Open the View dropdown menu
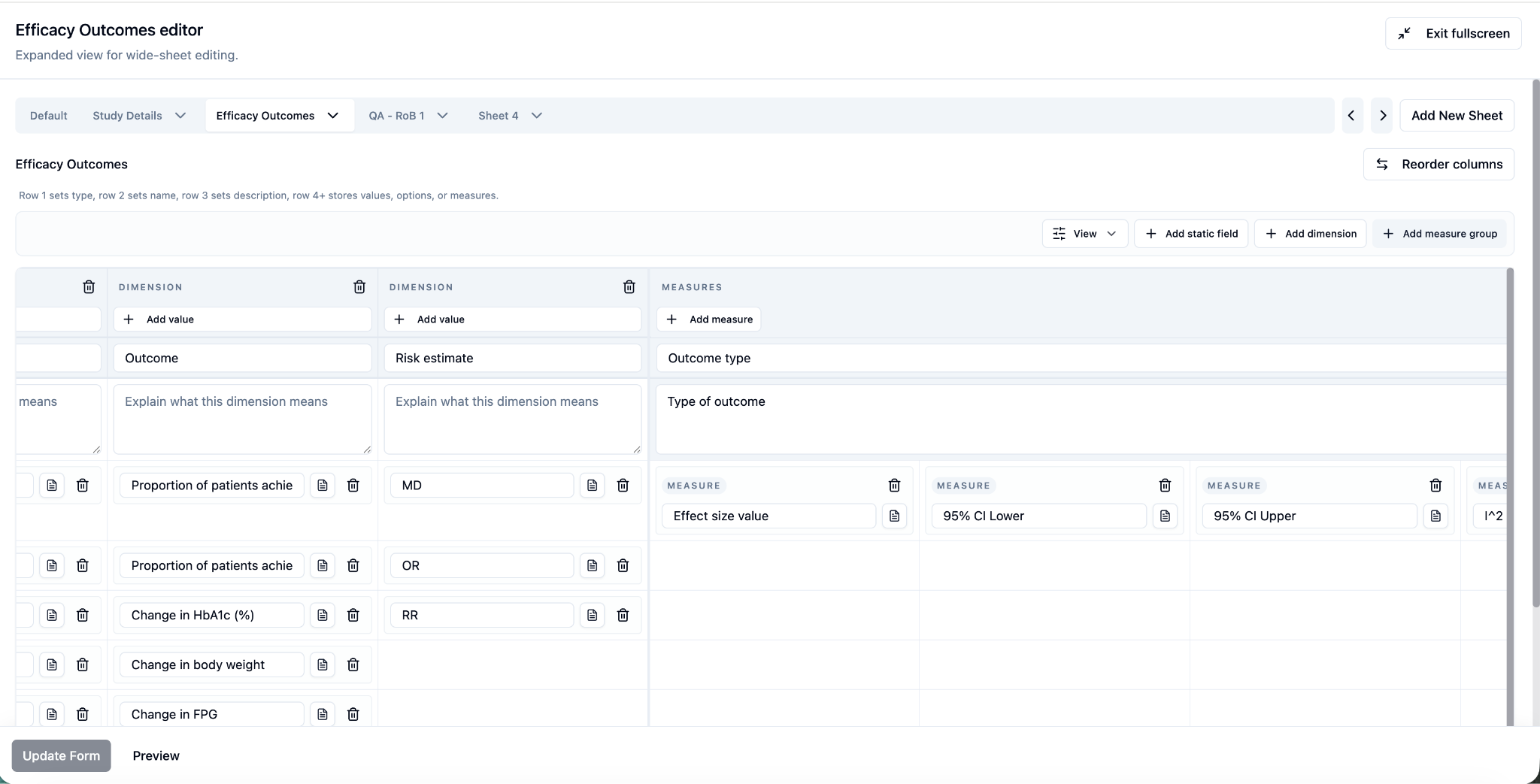This screenshot has width=1540, height=784. pos(1084,234)
